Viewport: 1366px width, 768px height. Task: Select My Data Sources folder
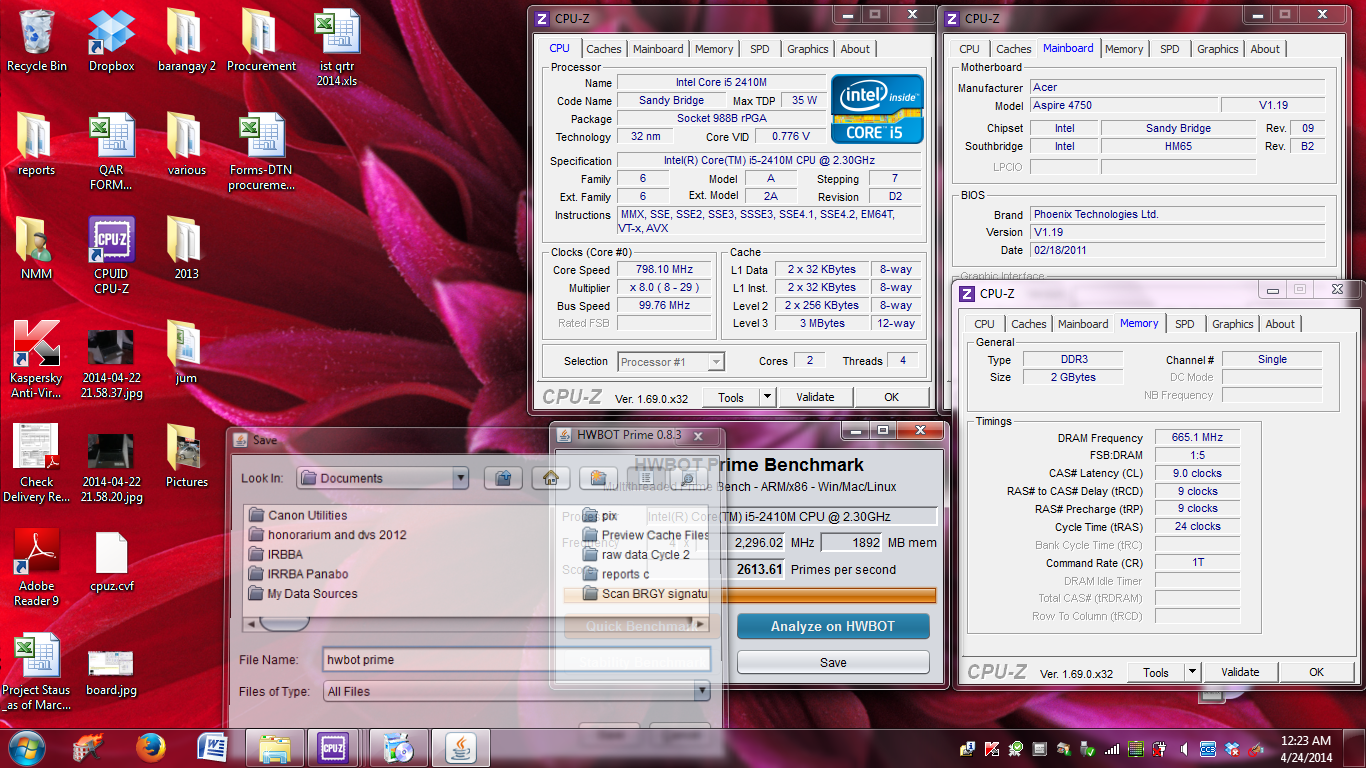(x=303, y=593)
